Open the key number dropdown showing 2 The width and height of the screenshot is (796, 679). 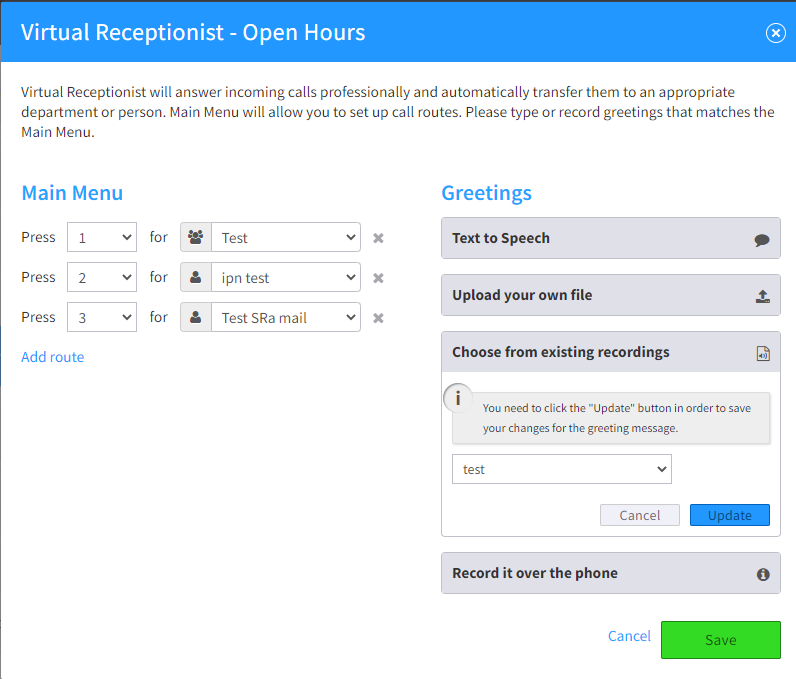point(102,277)
